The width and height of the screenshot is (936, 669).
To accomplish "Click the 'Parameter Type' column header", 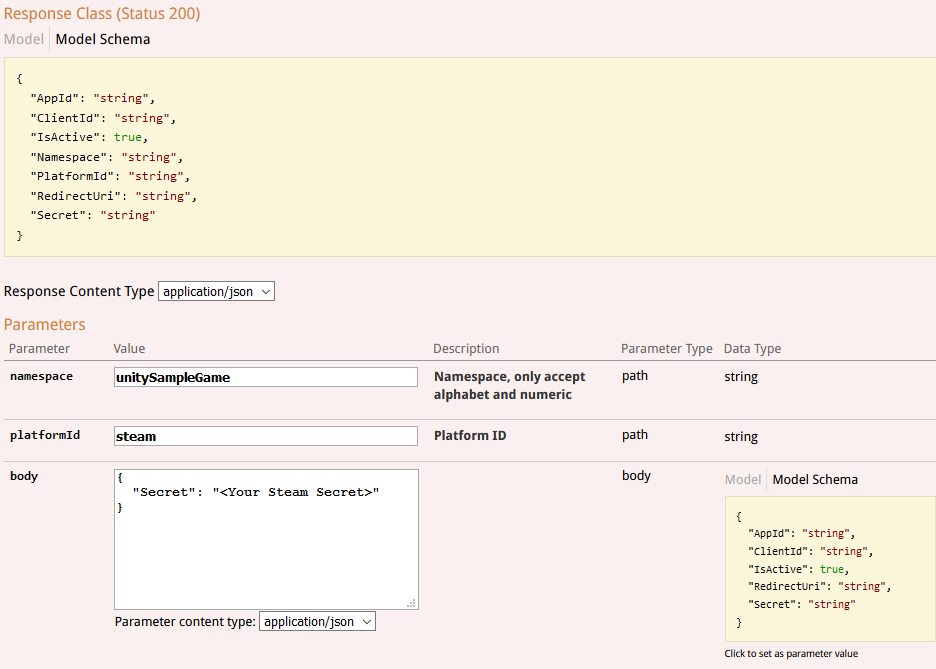I will pos(667,349).
